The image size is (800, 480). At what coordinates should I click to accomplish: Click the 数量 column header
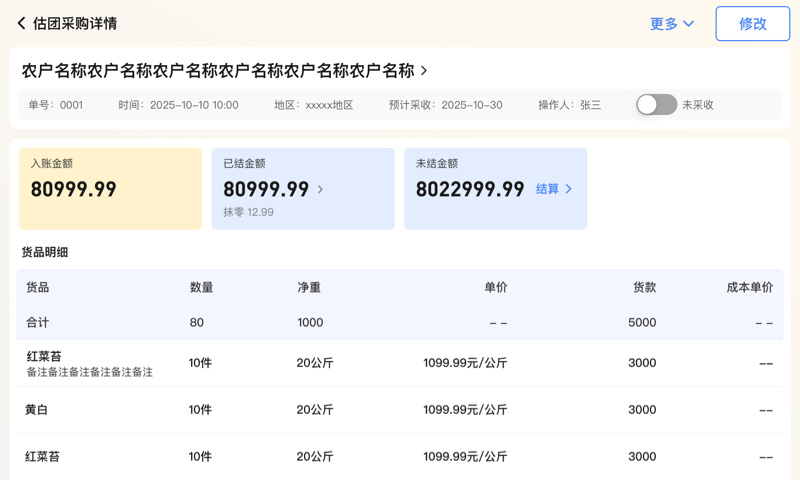201,288
